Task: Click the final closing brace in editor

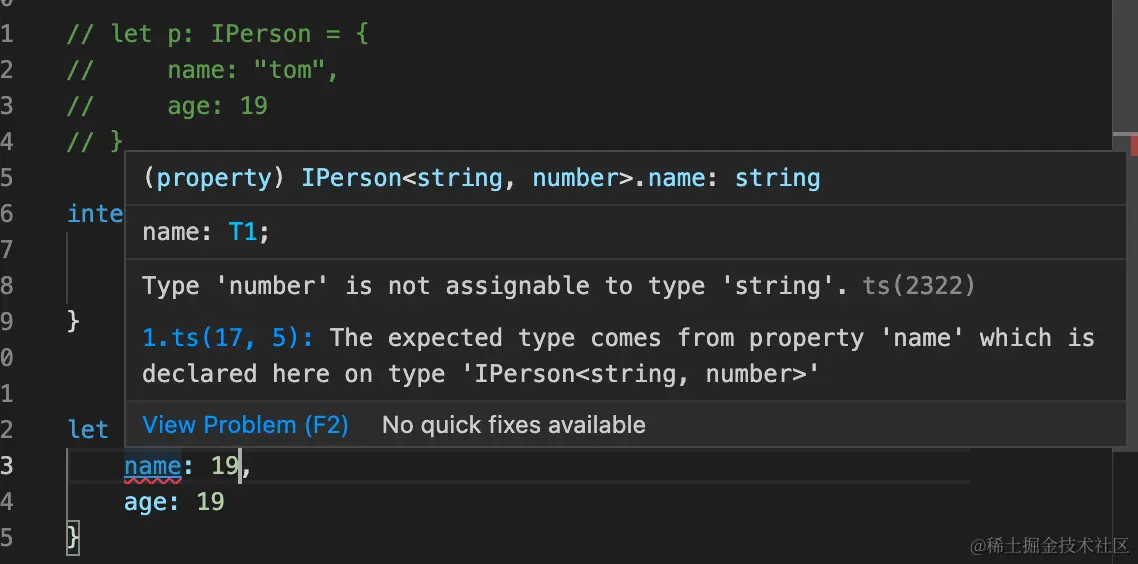Action: [x=72, y=538]
